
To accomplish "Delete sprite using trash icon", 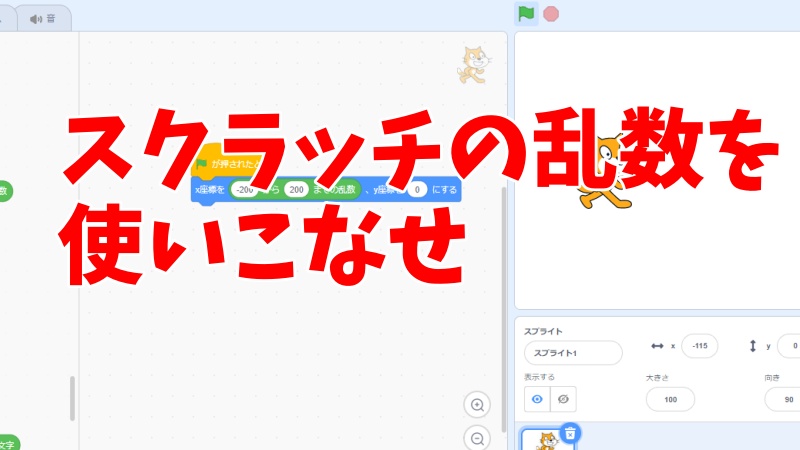I will (x=570, y=433).
